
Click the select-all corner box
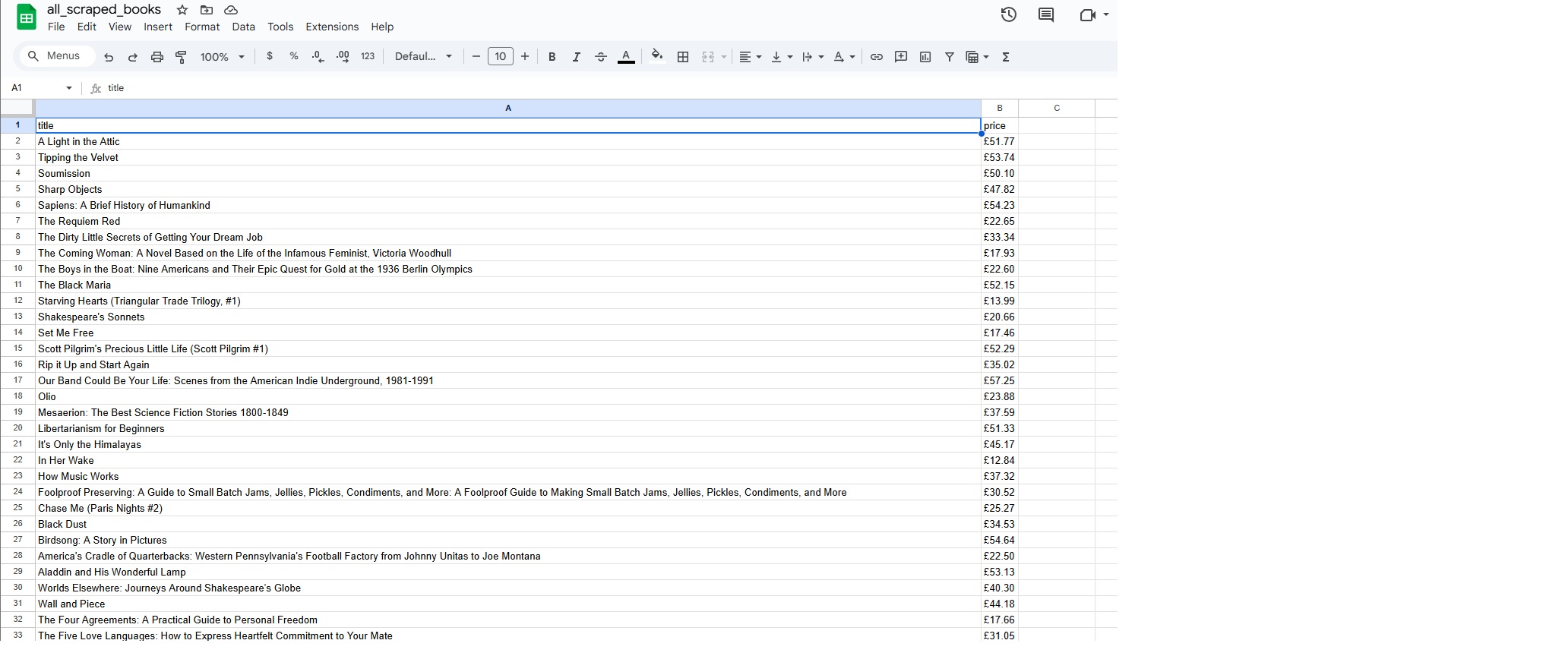(x=17, y=108)
